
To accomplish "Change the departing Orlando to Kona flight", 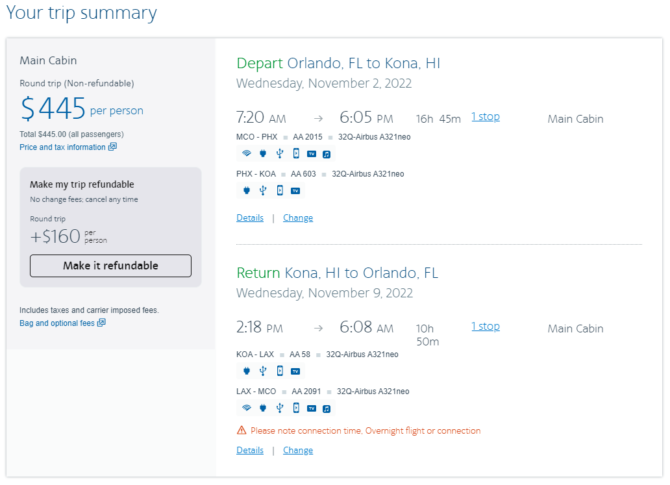I will pyautogui.click(x=298, y=218).
